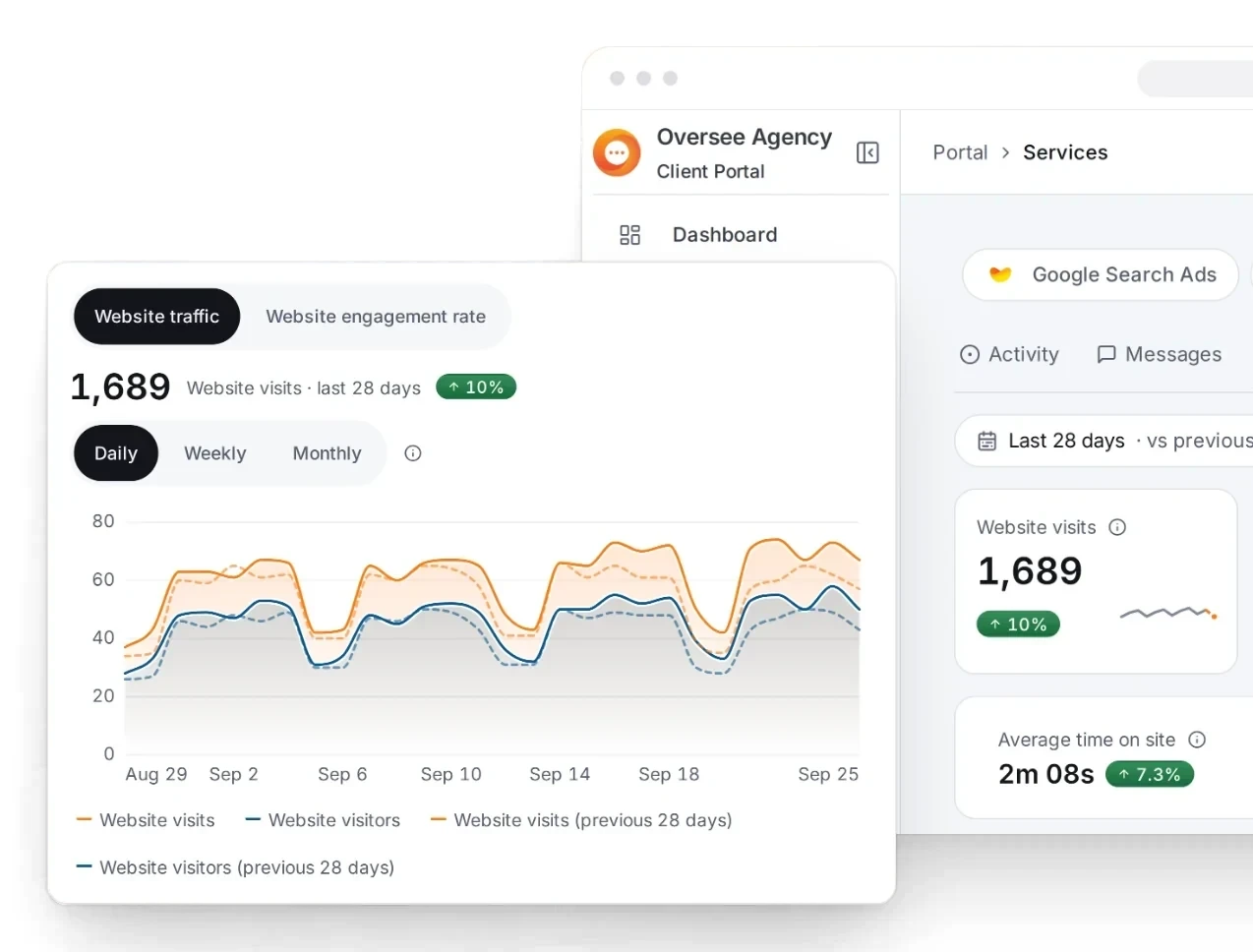Toggle Website visitors (previous 28 days) legend

(235, 867)
